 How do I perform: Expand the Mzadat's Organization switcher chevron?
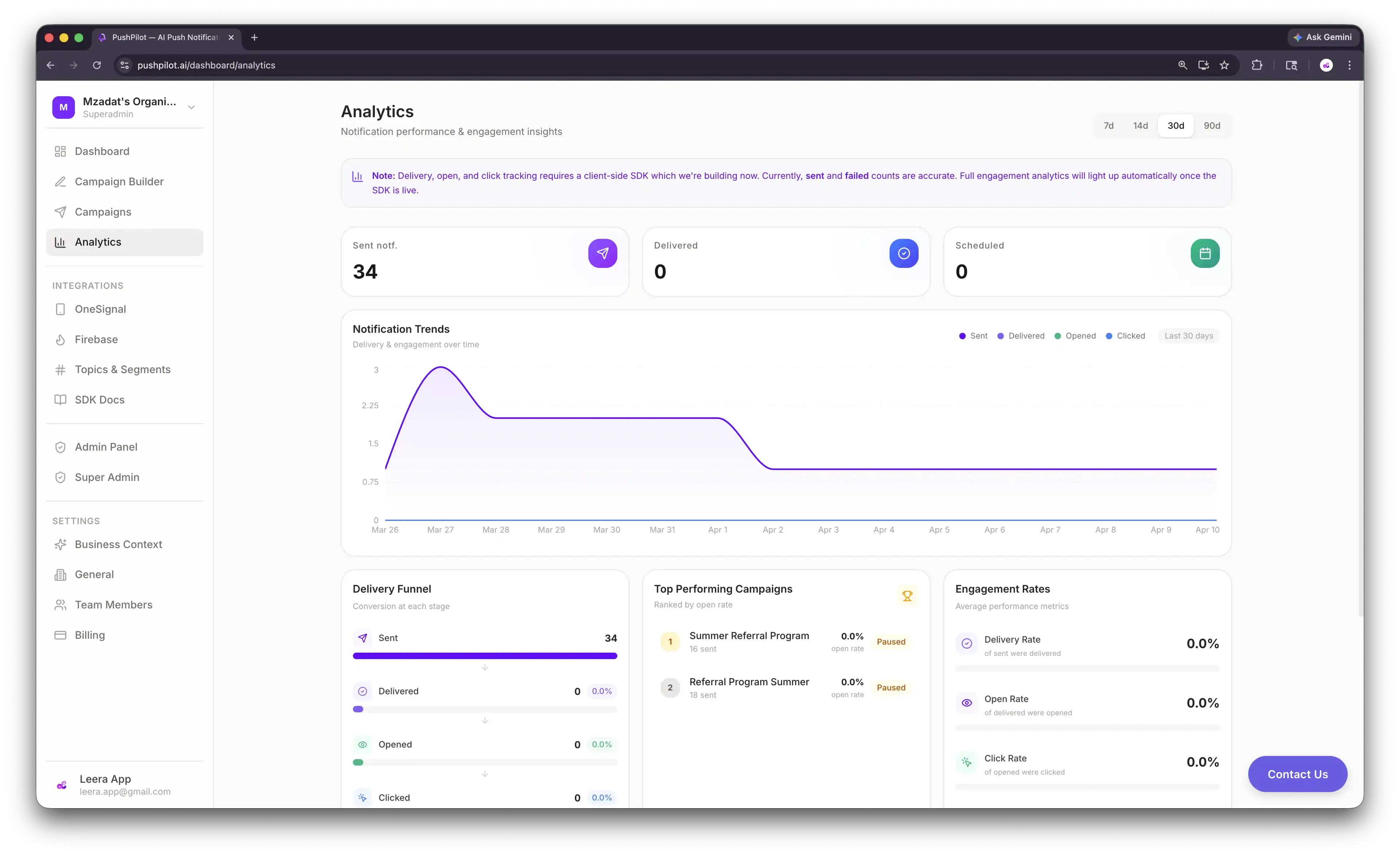coord(191,107)
